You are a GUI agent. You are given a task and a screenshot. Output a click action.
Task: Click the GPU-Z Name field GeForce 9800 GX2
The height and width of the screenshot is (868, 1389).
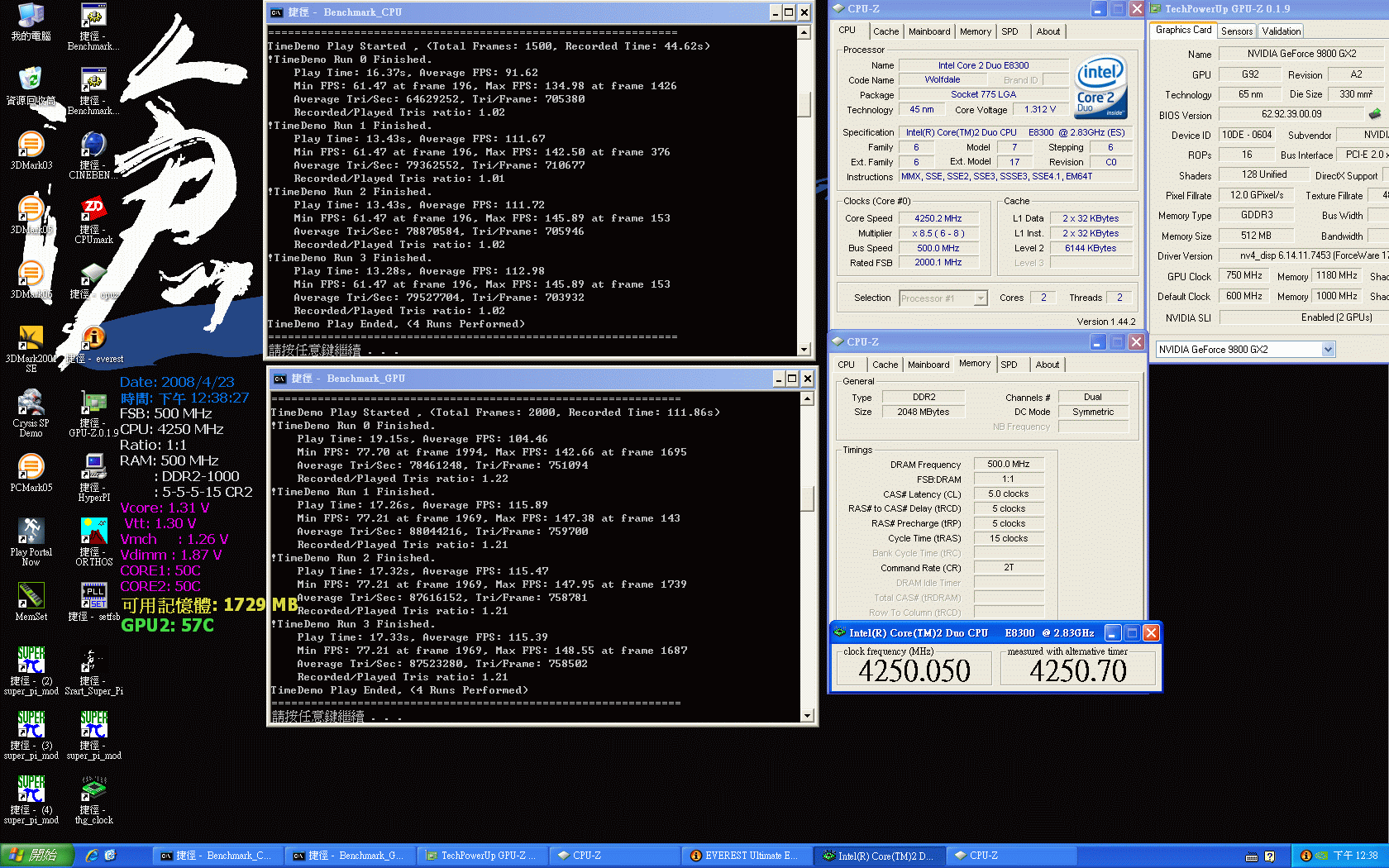(1301, 54)
